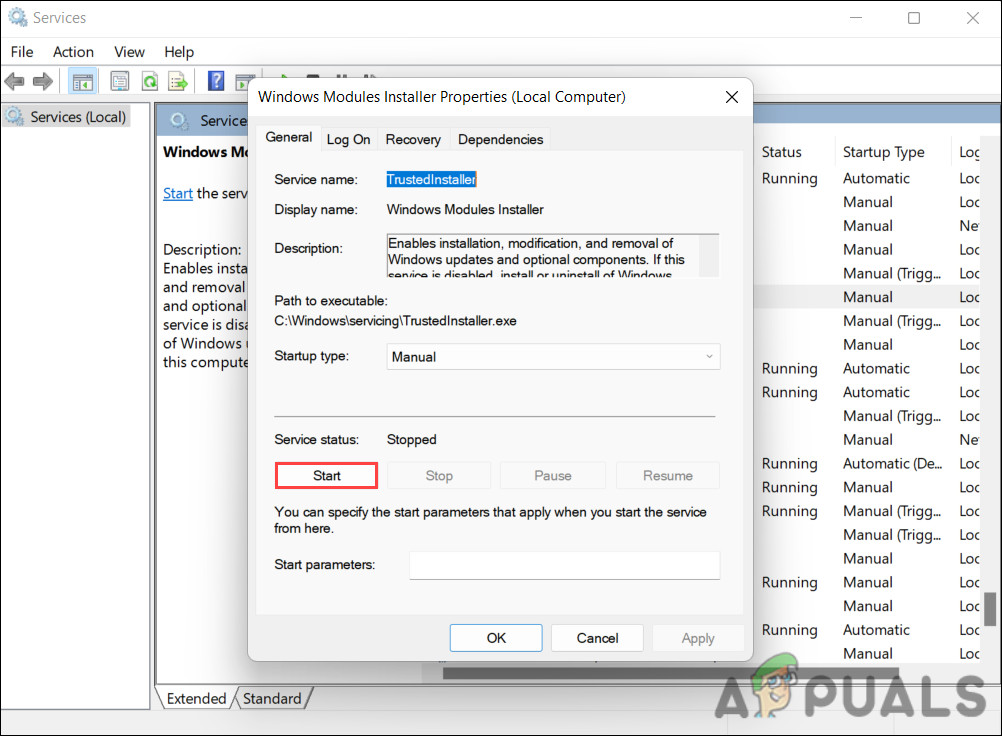
Task: Click the Refresh toolbar icon
Action: point(150,82)
